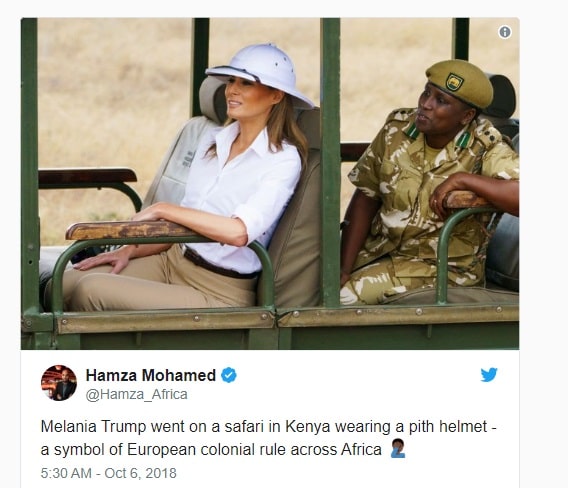568x488 pixels.
Task: Select the tweet's first line about safari
Action: tap(268, 427)
